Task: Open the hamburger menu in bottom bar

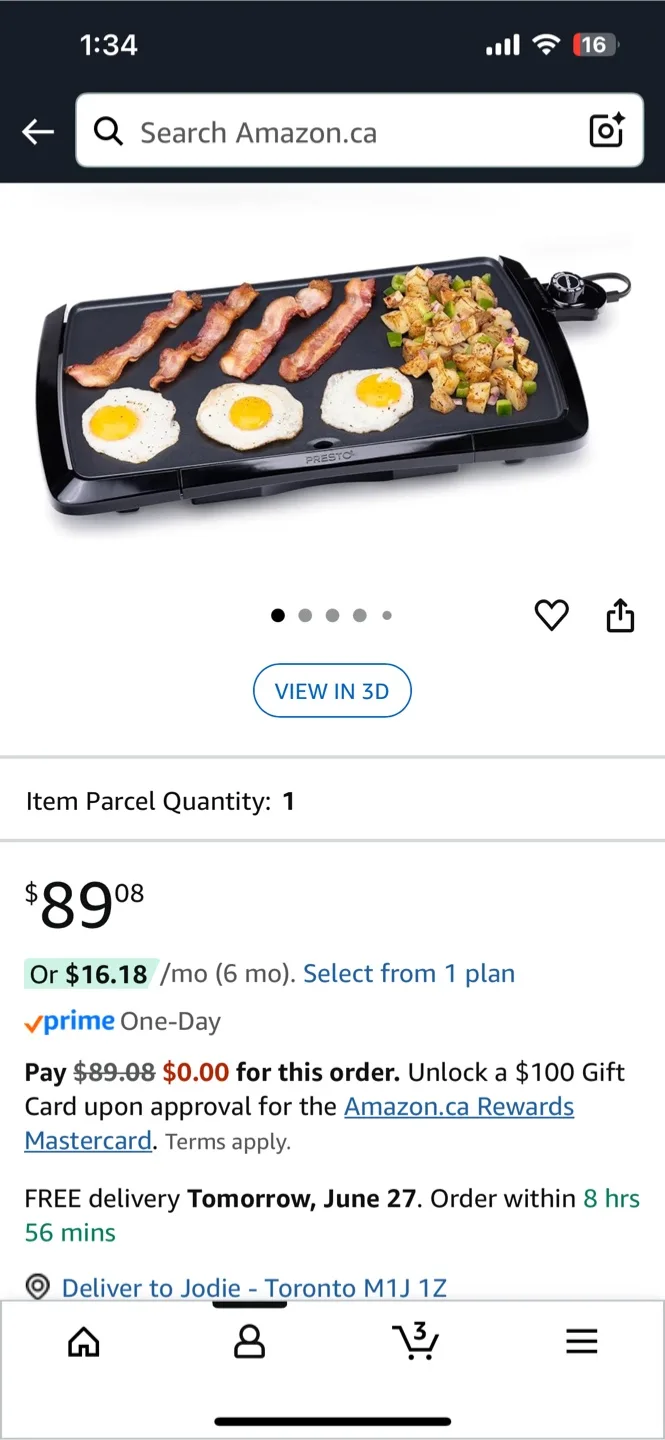Action: coord(581,1342)
